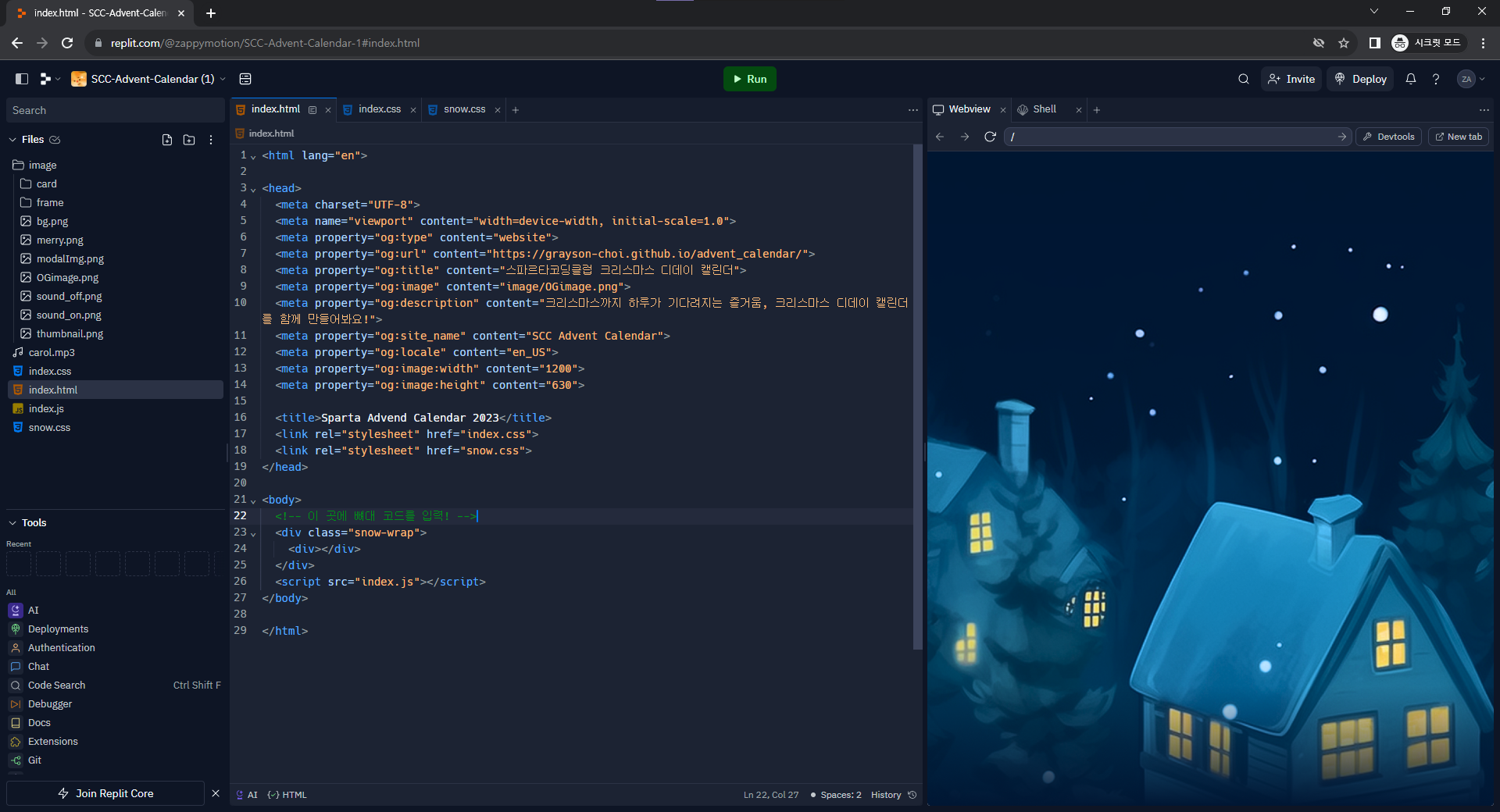Open file History

click(894, 795)
